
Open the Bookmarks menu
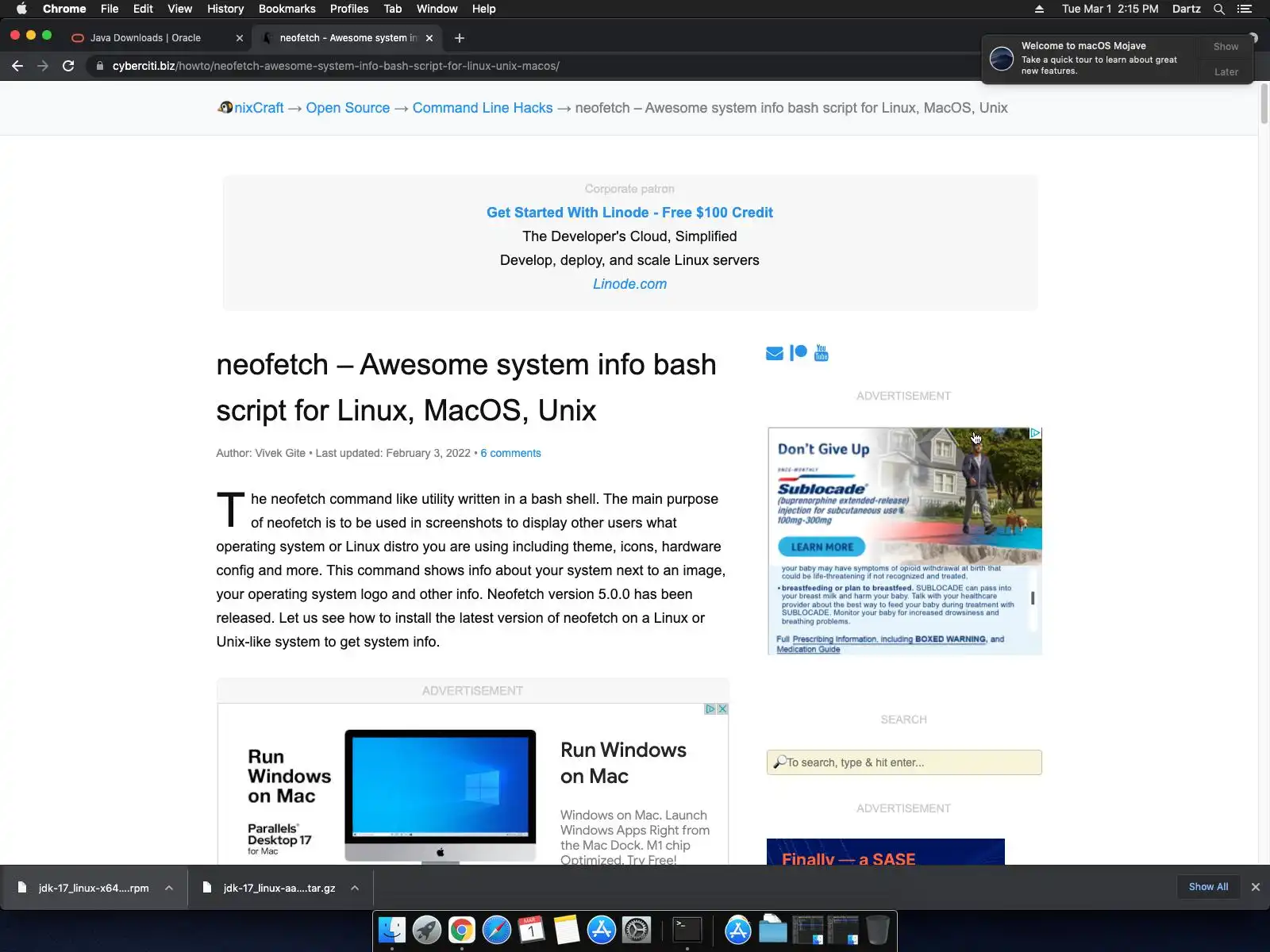pos(287,9)
